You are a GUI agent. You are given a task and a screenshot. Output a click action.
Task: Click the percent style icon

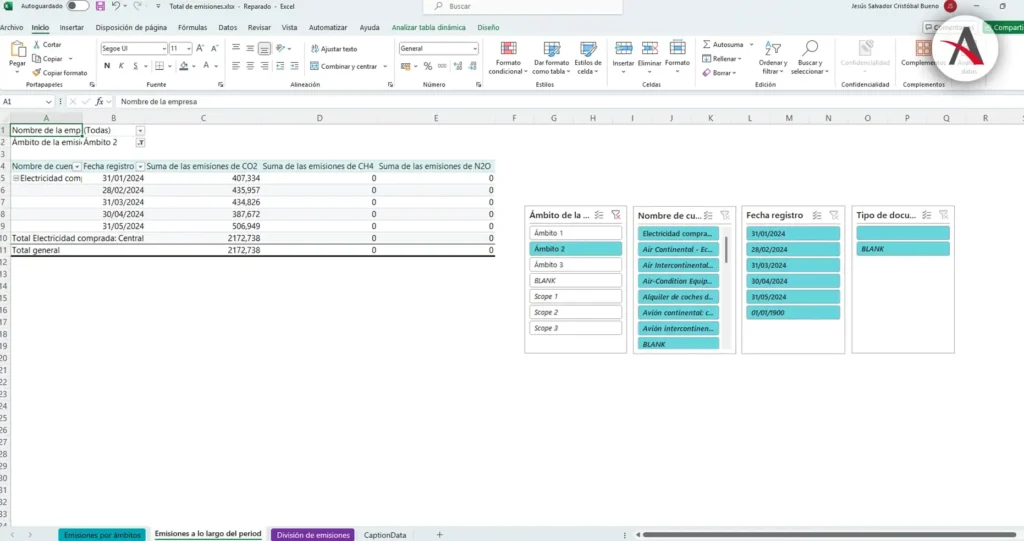pos(427,66)
